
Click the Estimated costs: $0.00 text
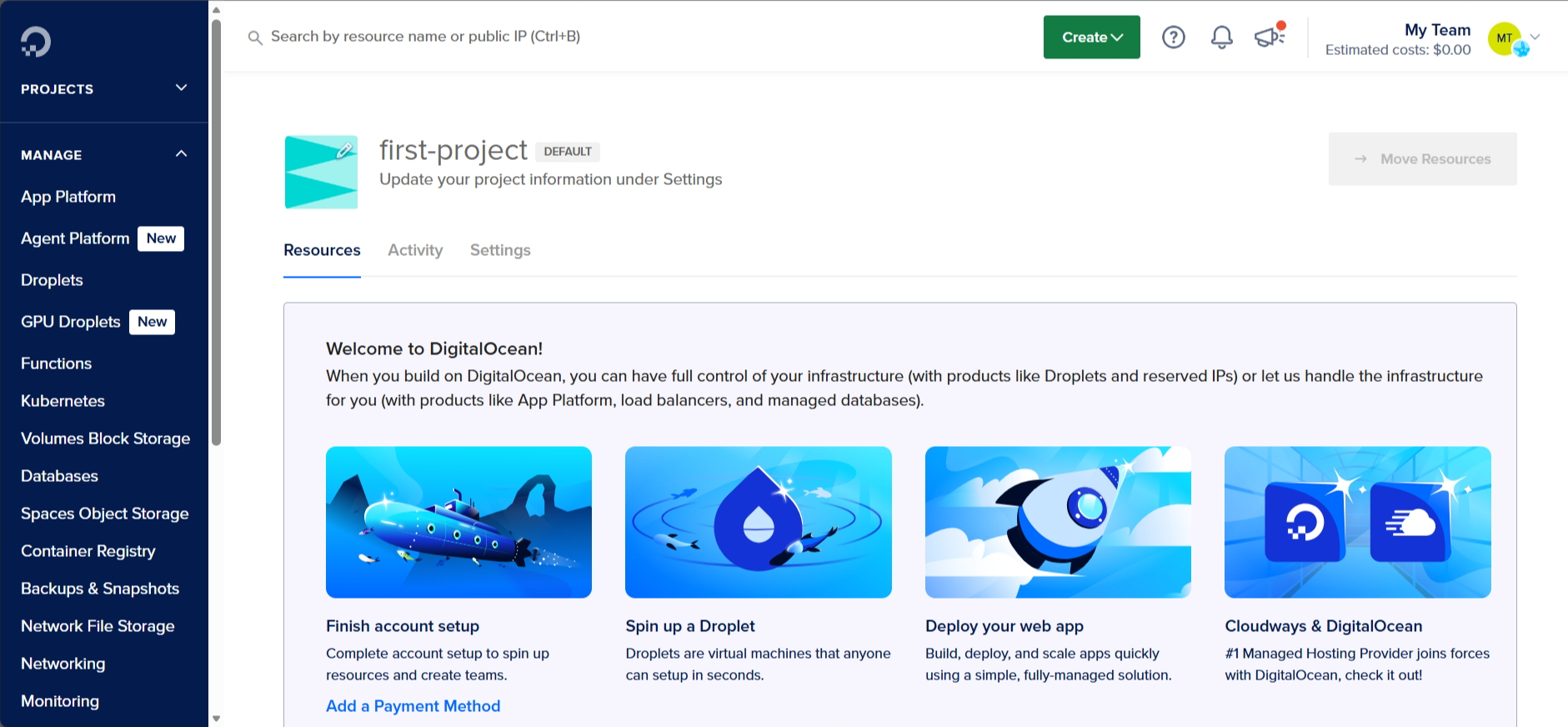[1398, 50]
